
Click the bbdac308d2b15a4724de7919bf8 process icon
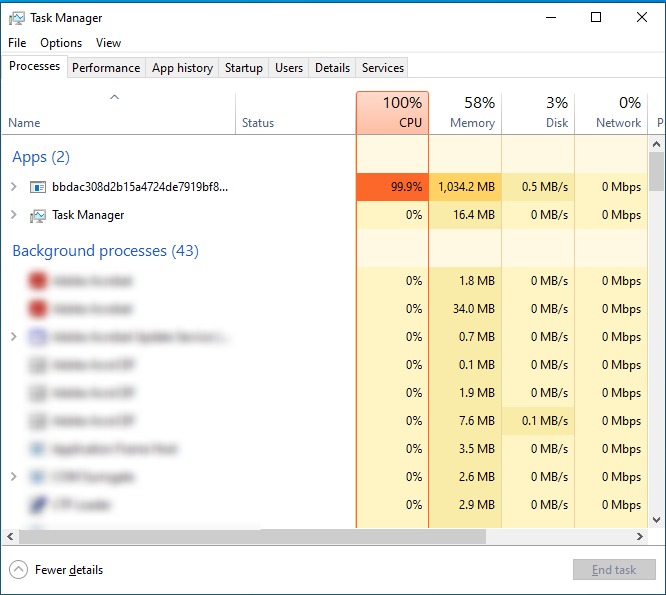tap(38, 187)
